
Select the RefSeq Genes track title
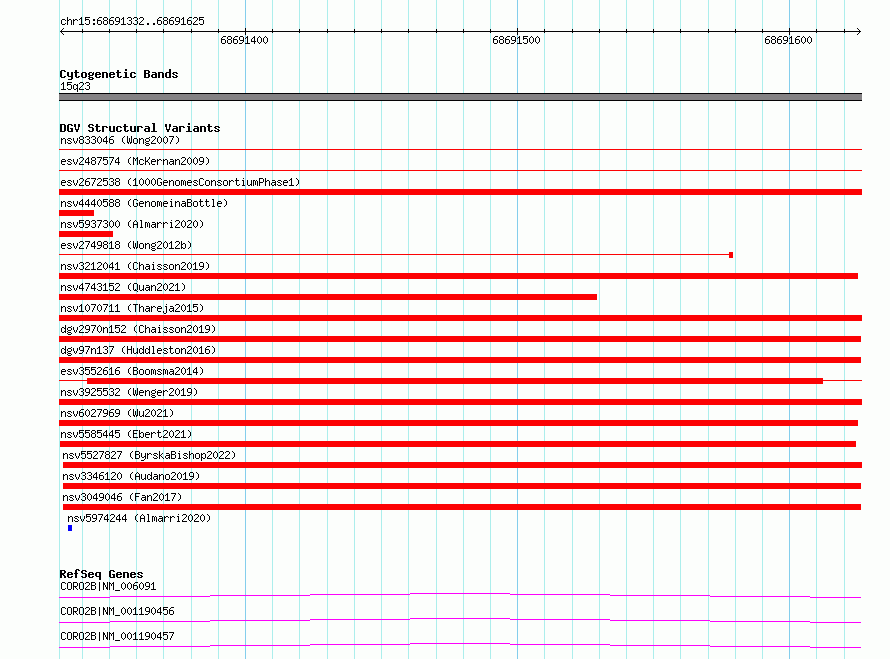(101, 574)
